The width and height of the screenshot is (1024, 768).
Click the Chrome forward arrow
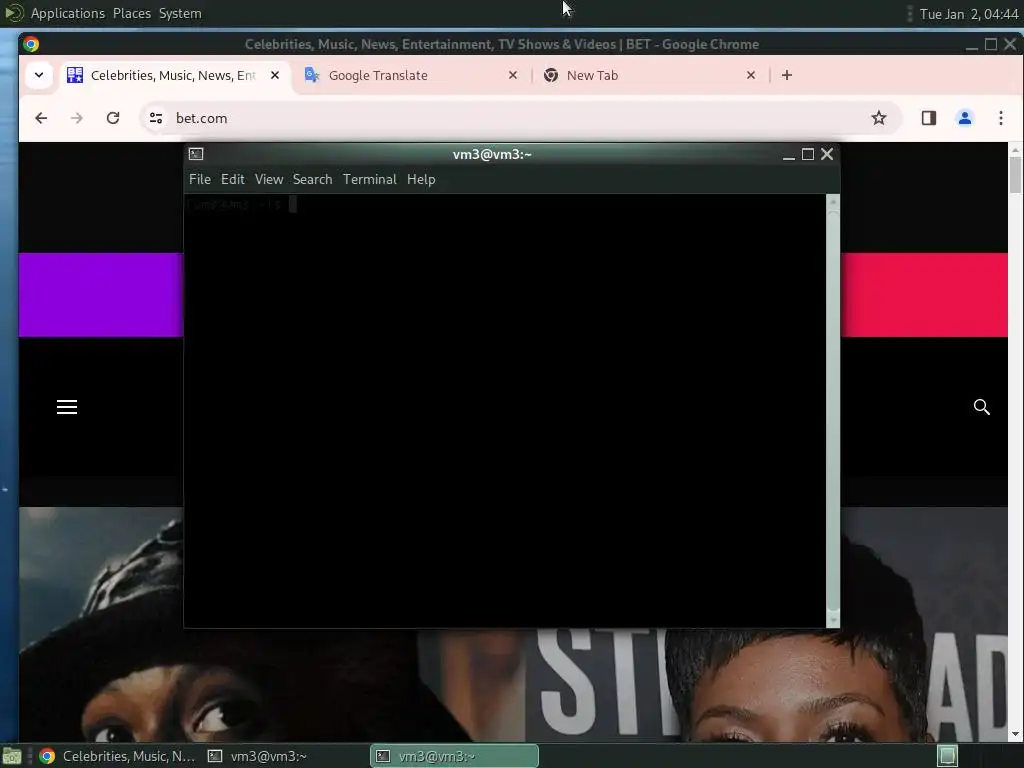pyautogui.click(x=77, y=118)
